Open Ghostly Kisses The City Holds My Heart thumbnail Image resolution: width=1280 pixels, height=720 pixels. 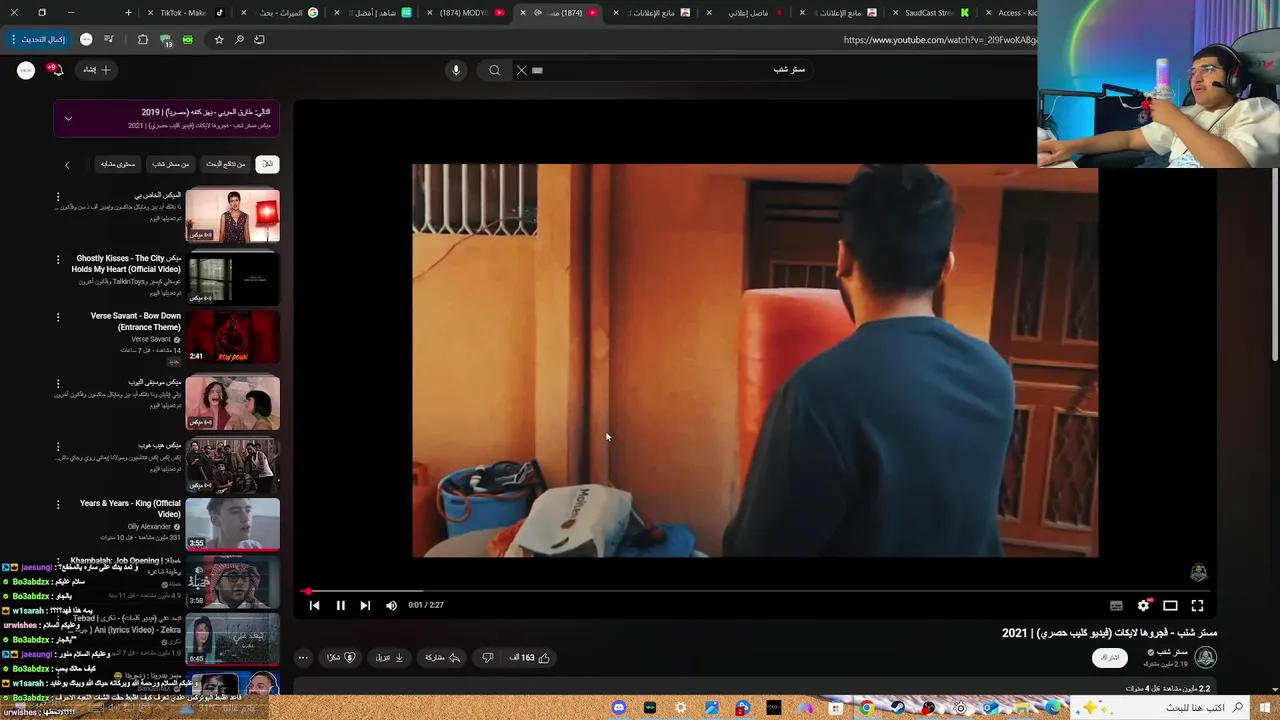tap(232, 277)
